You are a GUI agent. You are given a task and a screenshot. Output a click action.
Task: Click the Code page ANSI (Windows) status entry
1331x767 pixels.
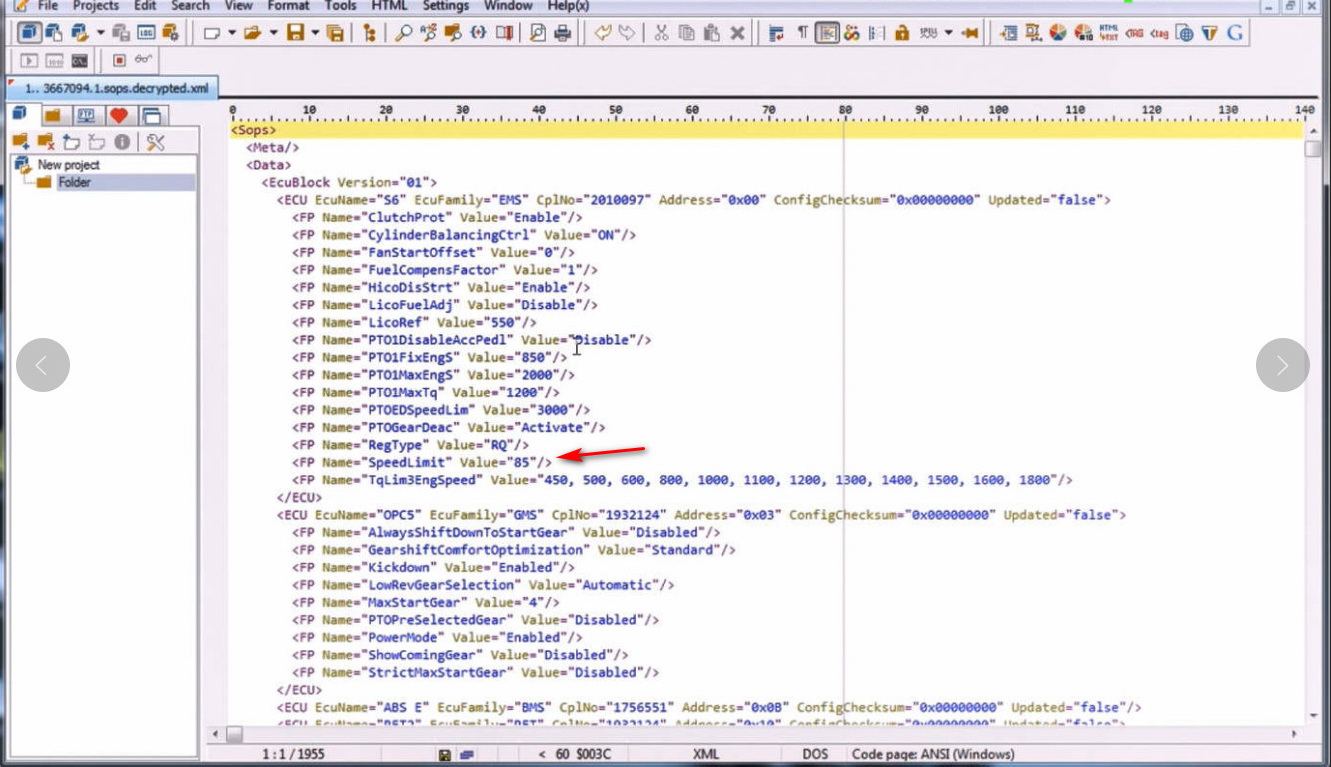[933, 754]
